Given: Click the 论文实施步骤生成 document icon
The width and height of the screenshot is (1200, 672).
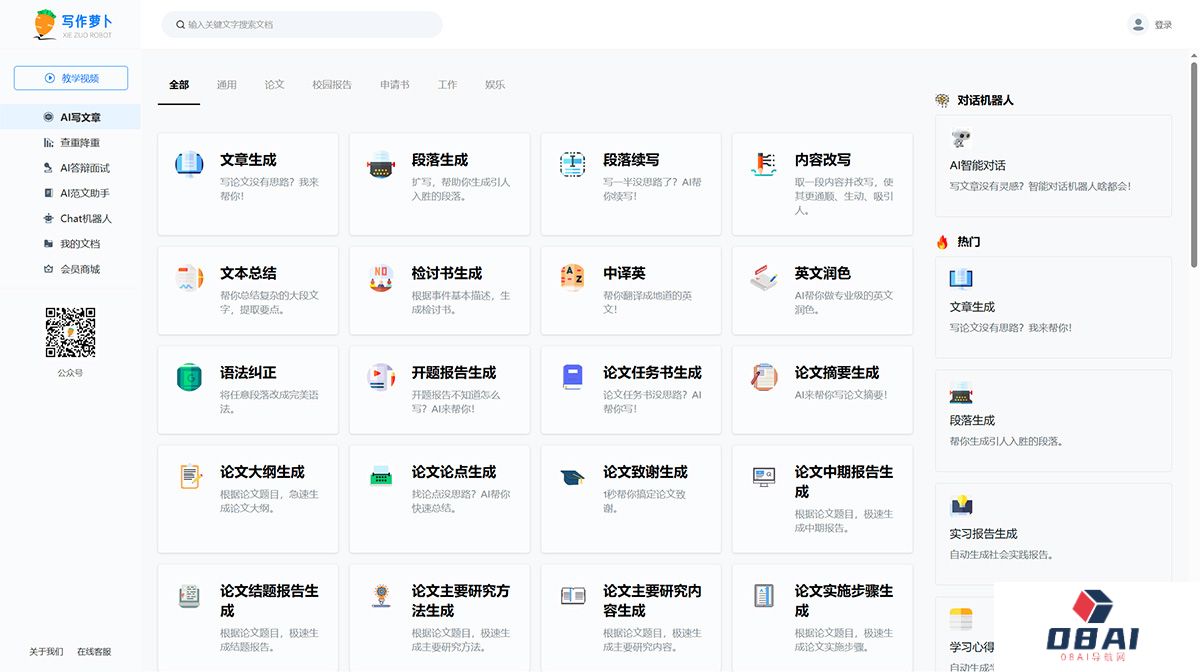Looking at the screenshot, I should [764, 596].
